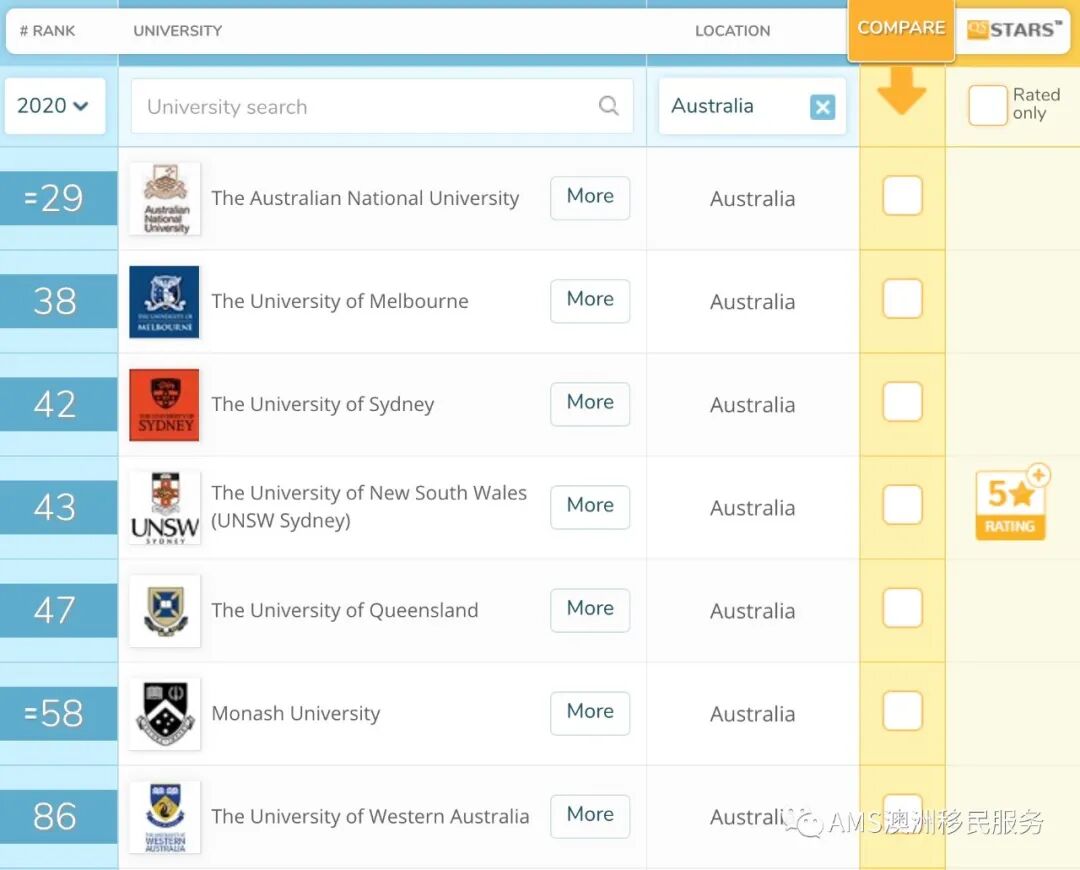
Task: Click More for University of Queensland
Action: [x=590, y=609]
